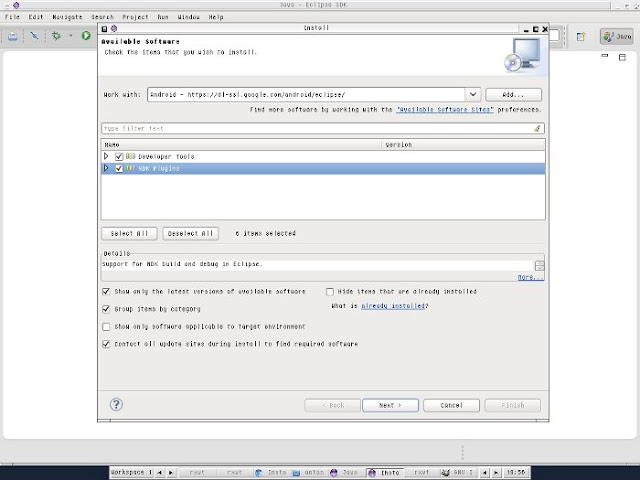Click the anton folder item in taskbar
Viewport: 640px width, 480px height.
[x=308, y=472]
